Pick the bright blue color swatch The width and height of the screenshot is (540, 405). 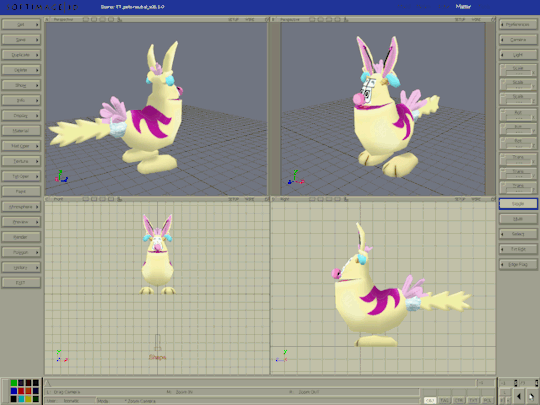pos(14,391)
